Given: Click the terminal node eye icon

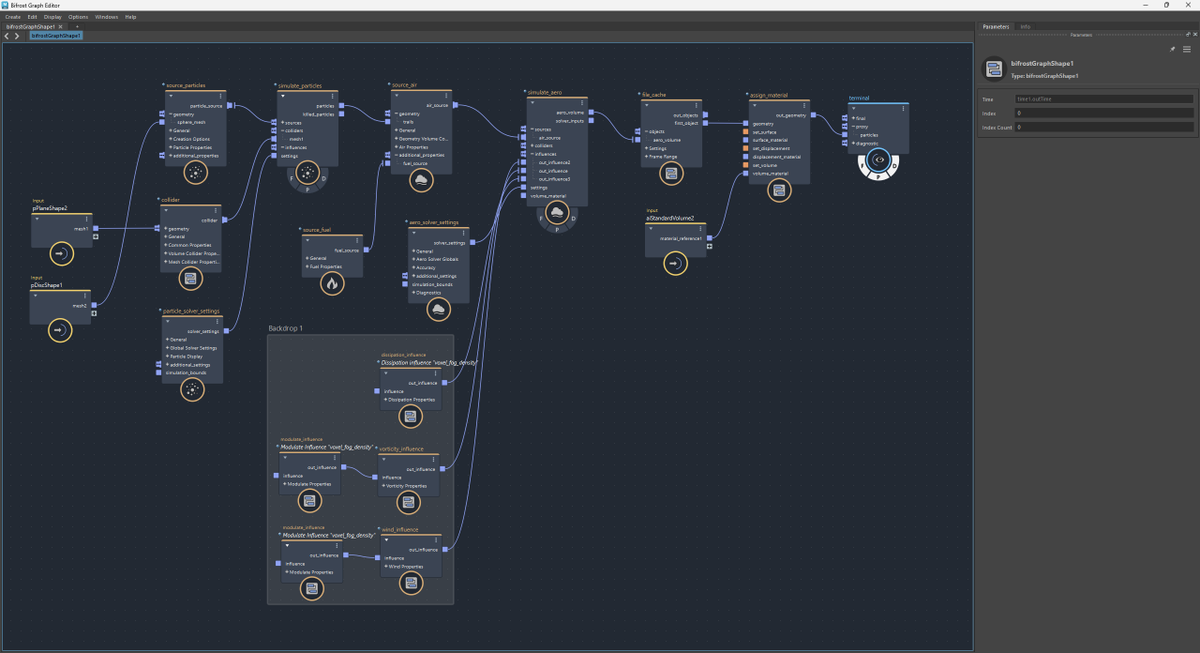Looking at the screenshot, I should [879, 160].
